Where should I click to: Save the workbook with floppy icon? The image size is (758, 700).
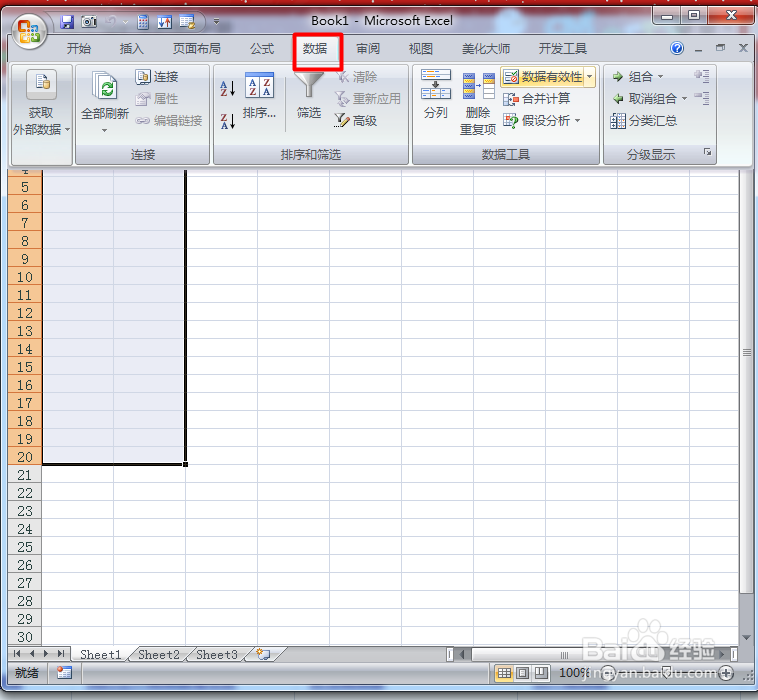(x=67, y=22)
